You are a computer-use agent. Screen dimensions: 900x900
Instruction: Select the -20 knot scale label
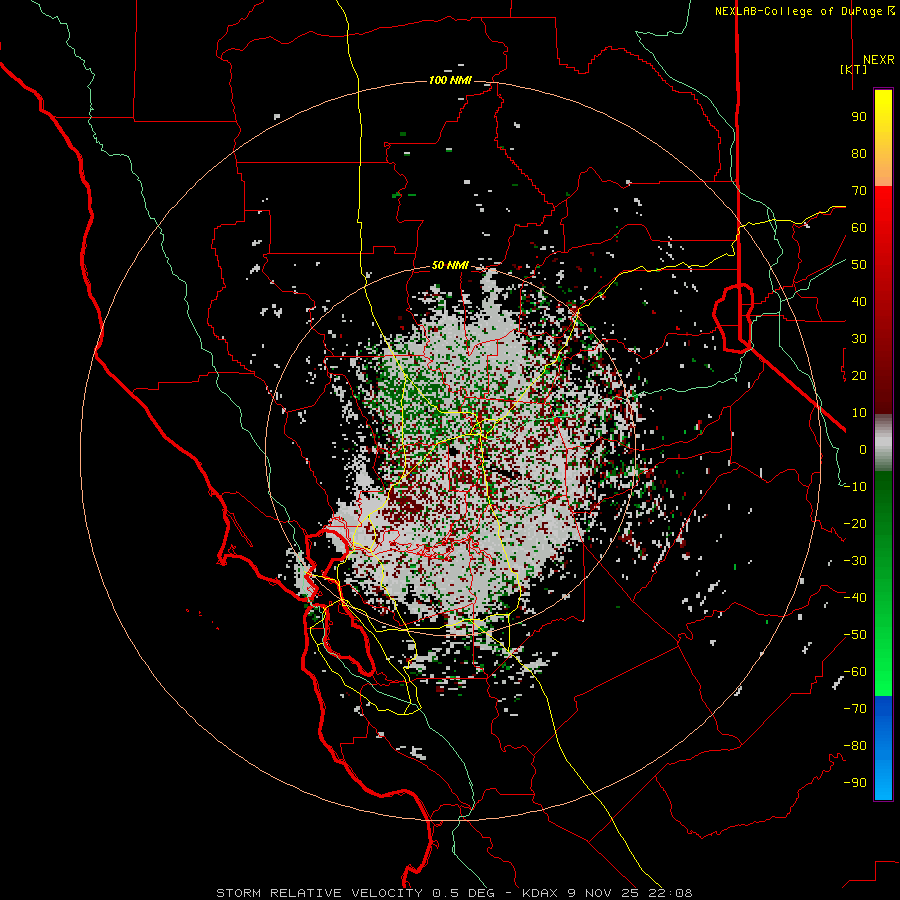pyautogui.click(x=855, y=523)
